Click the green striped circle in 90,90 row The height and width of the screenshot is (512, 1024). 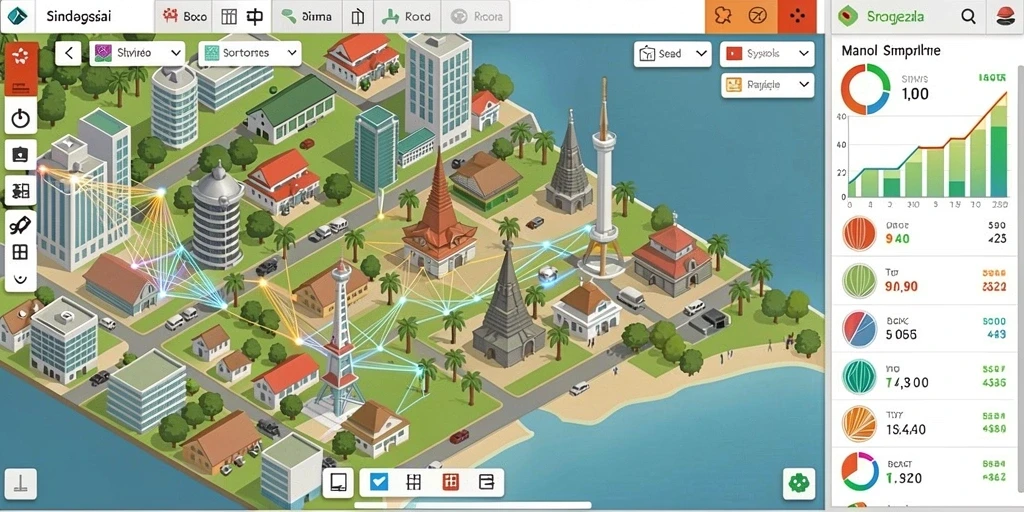coord(859,281)
